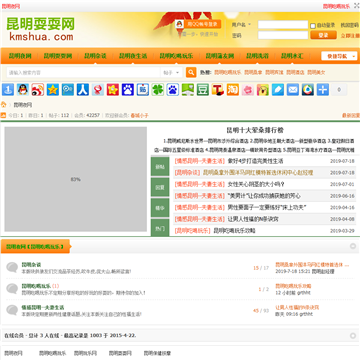This screenshot has height=360, width=360.
Task: Open the 快捷导航 quick navigation dropdown
Action: [339, 56]
